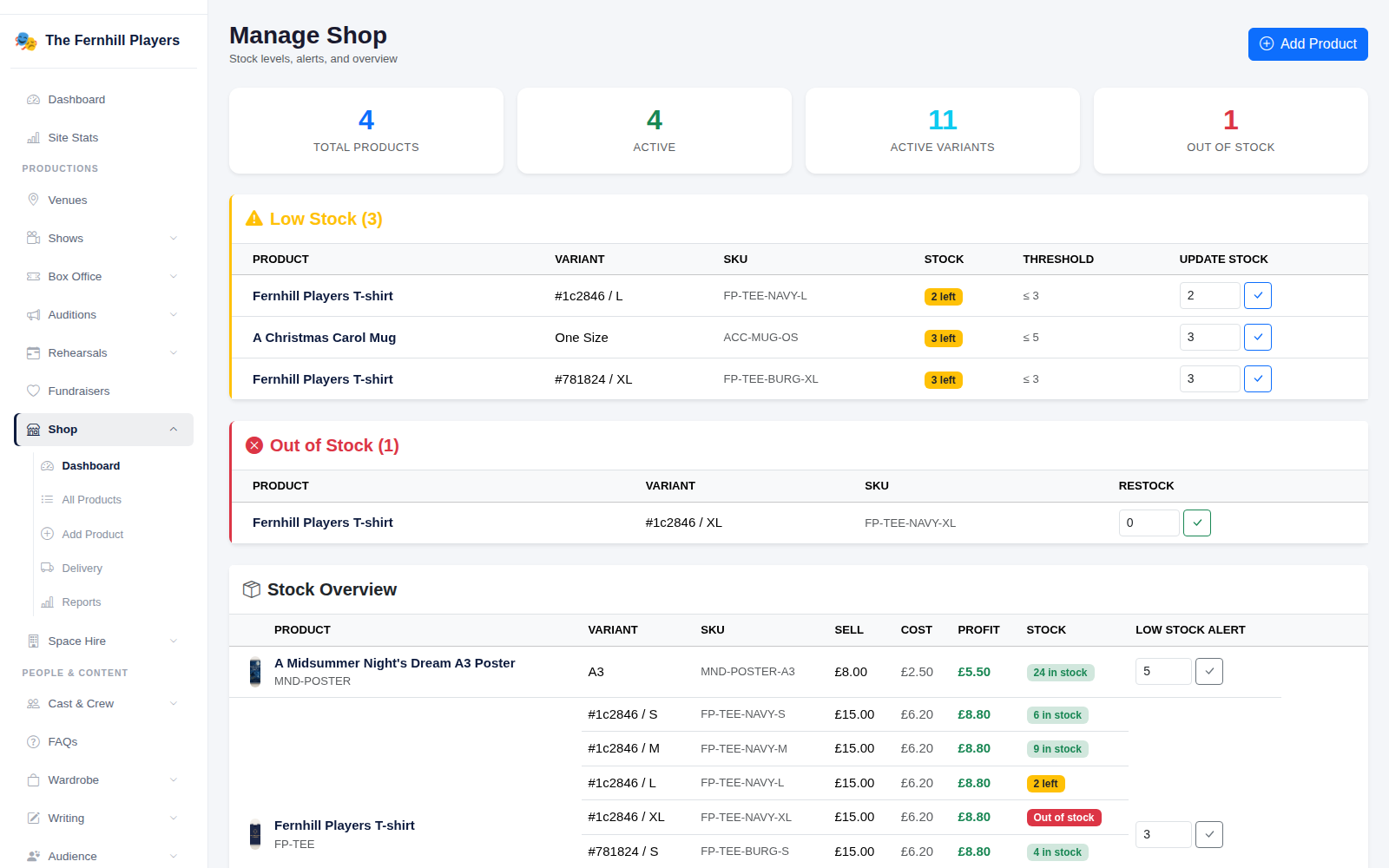This screenshot has width=1389, height=868.
Task: Click the Stock Overview box icon
Action: pos(252,589)
